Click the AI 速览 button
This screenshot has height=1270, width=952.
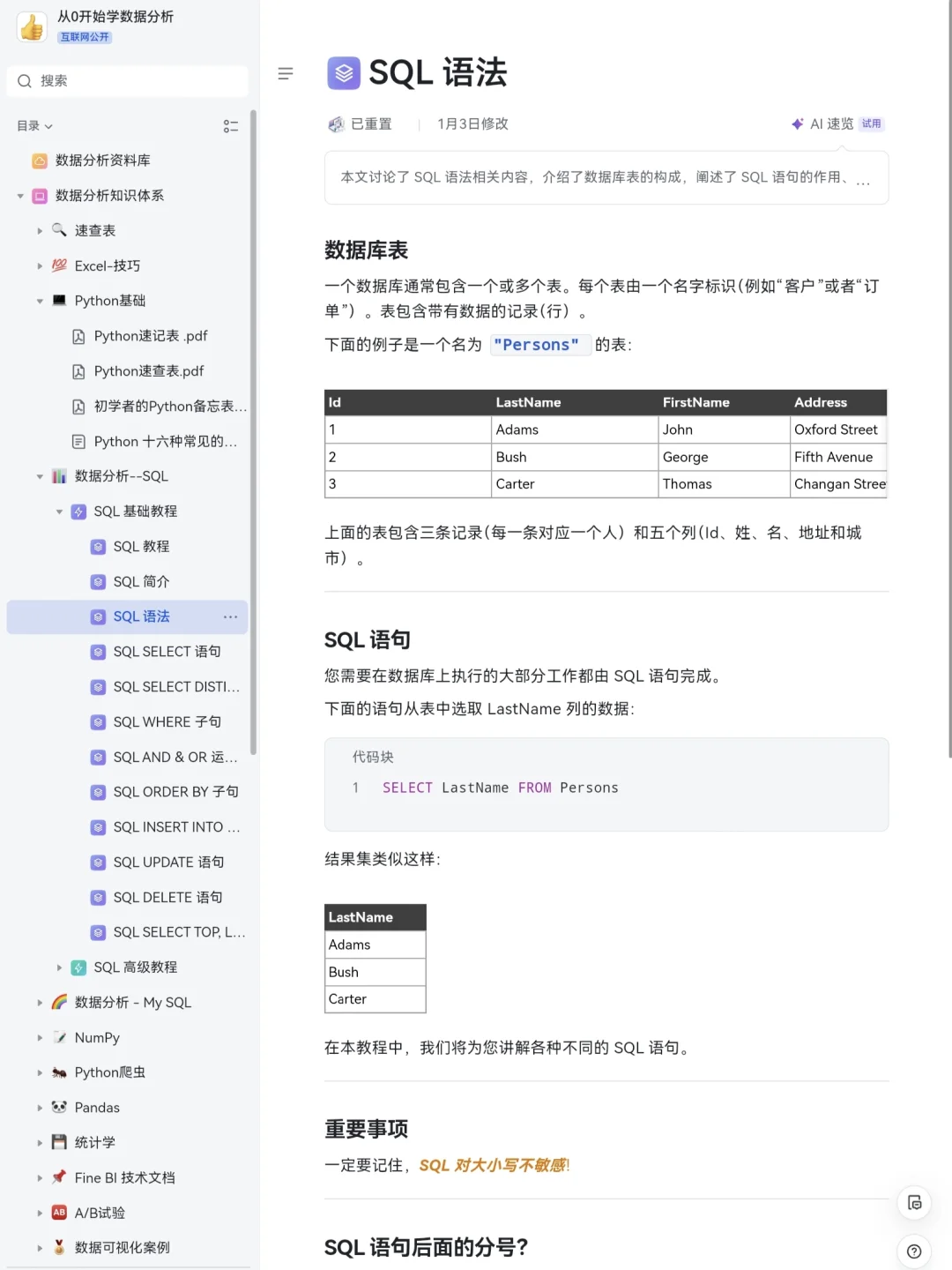(828, 123)
